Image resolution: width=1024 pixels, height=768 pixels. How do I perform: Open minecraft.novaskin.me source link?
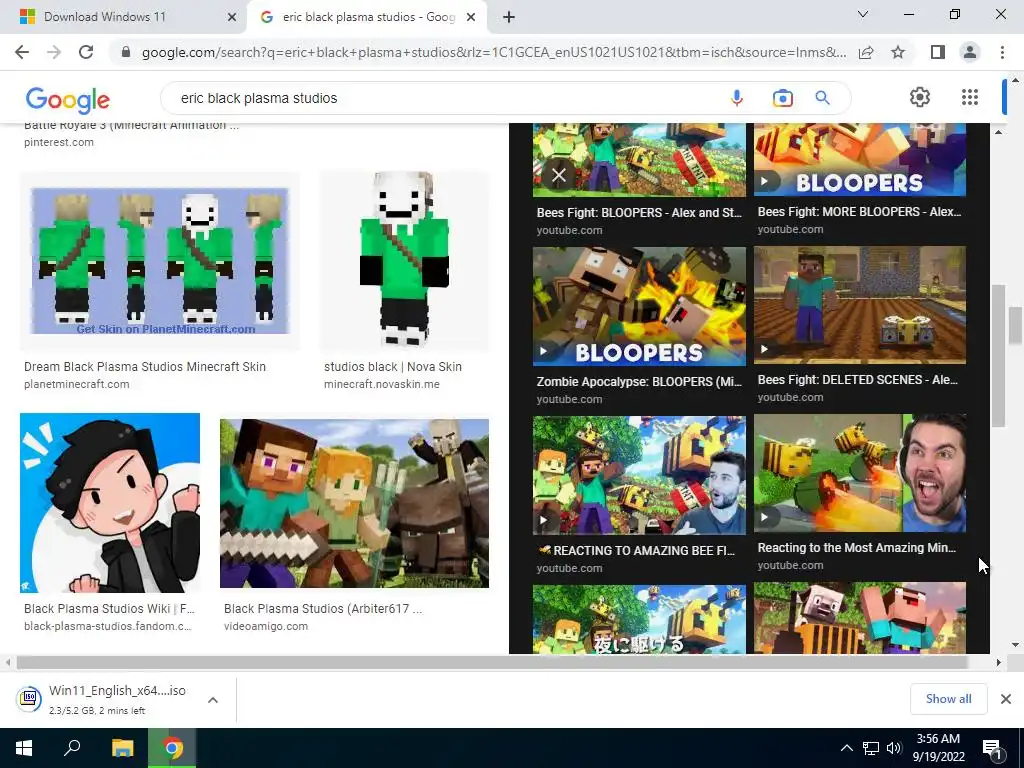pyautogui.click(x=381, y=384)
